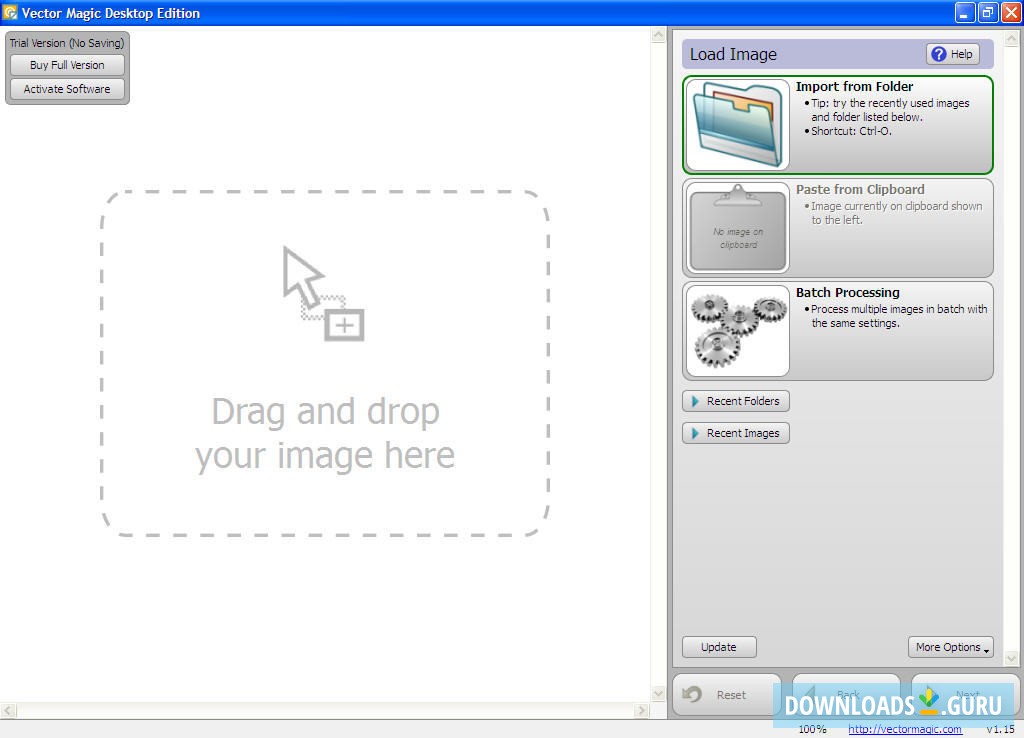The height and width of the screenshot is (738, 1024).
Task: Click right panel scrollbar down arrow
Action: pos(1011,658)
